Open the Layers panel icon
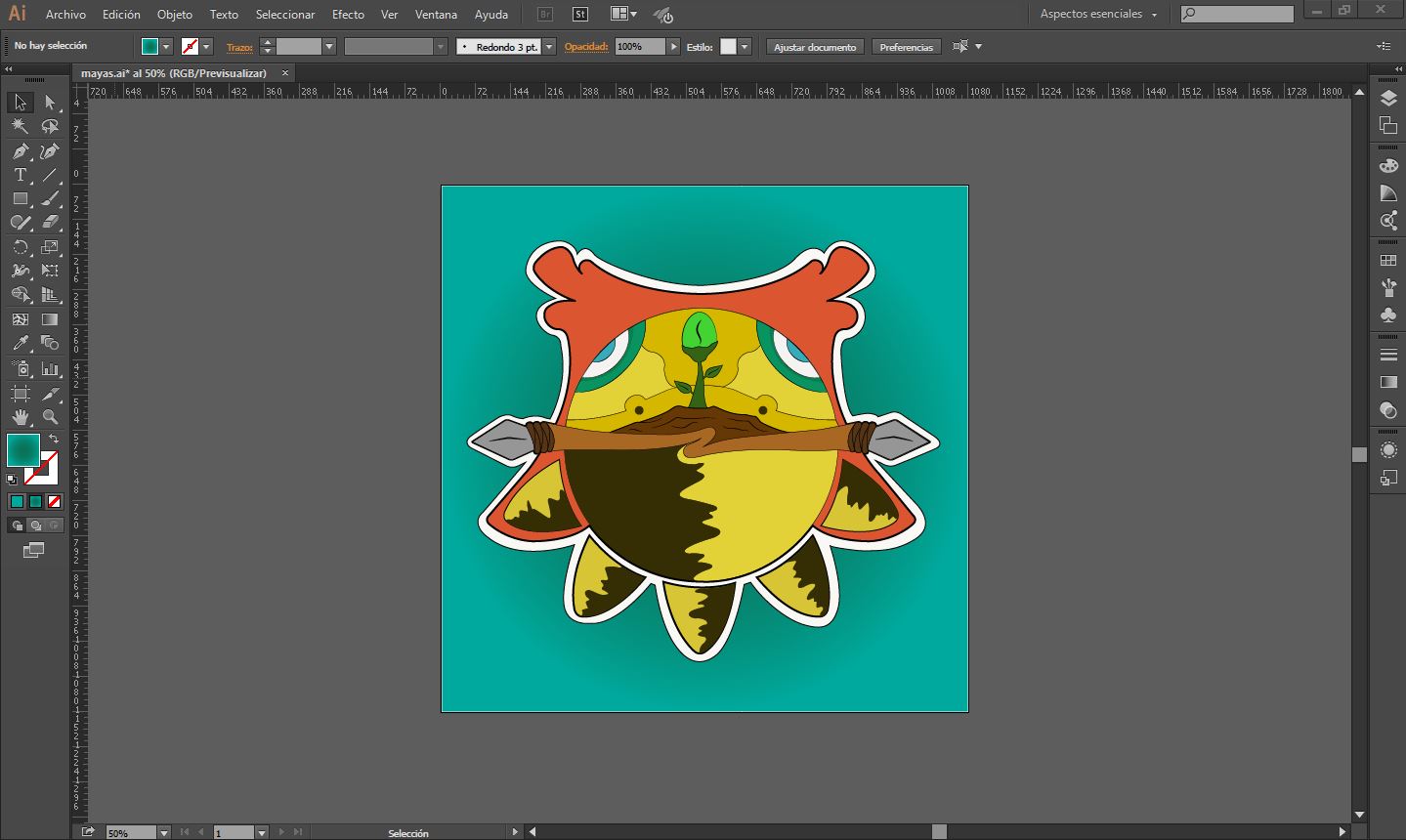The height and width of the screenshot is (840, 1406). coord(1388,100)
